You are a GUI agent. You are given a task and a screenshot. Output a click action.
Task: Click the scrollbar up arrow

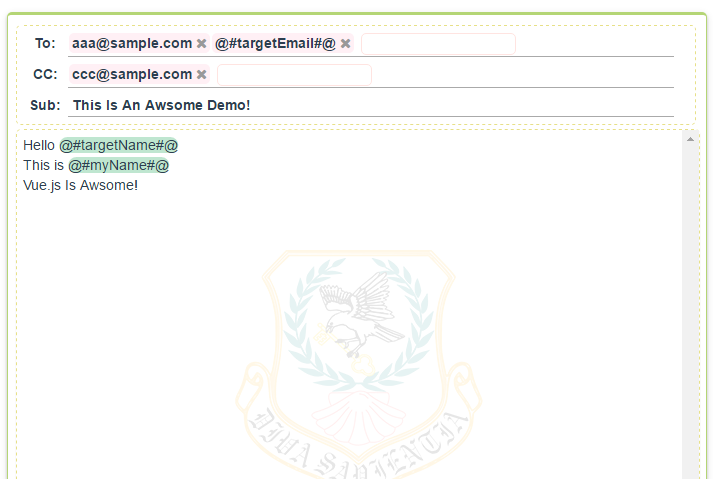(x=690, y=139)
